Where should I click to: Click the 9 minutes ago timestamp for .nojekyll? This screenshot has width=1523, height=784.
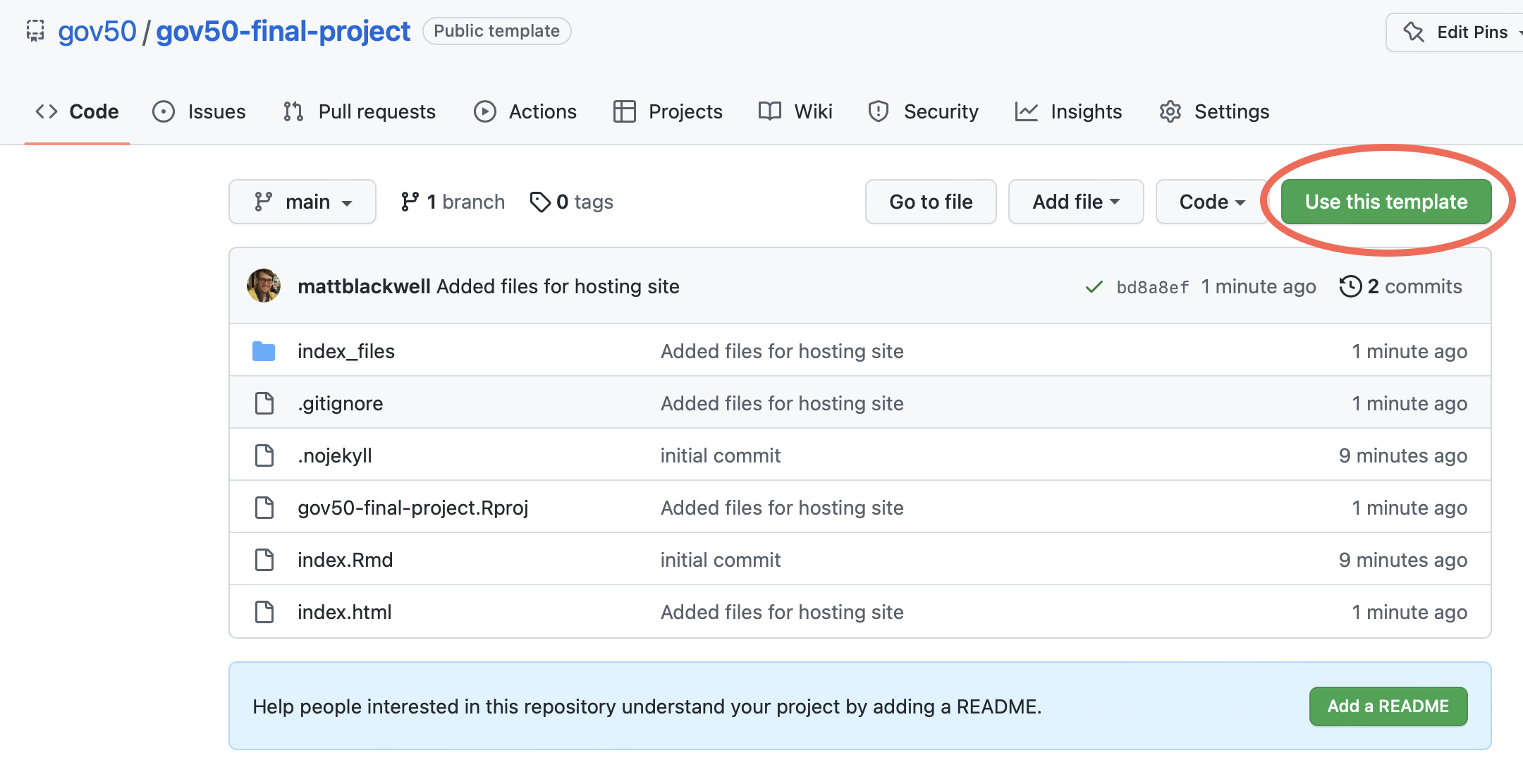click(1403, 455)
